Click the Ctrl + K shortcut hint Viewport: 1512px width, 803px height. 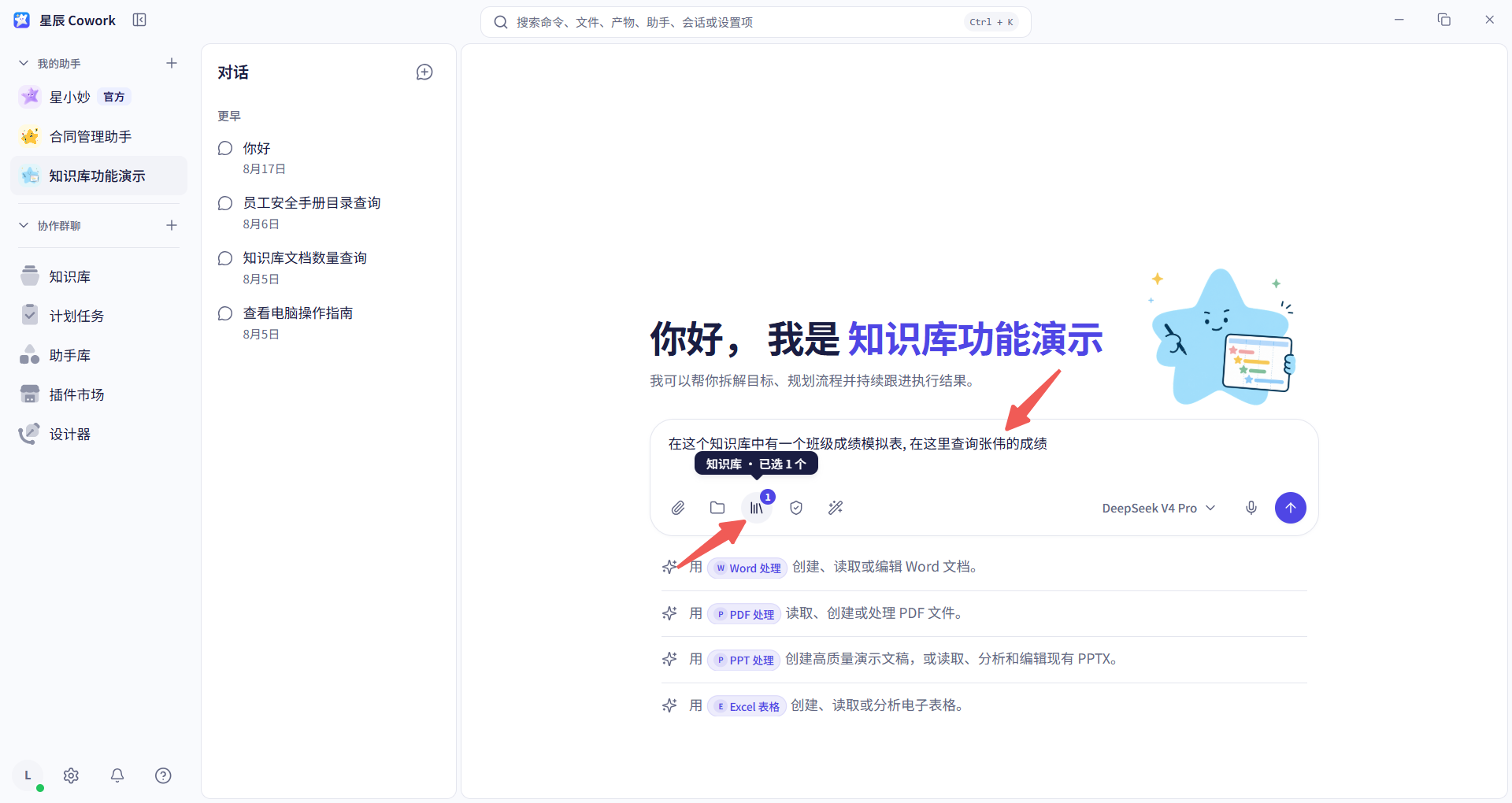pos(991,22)
